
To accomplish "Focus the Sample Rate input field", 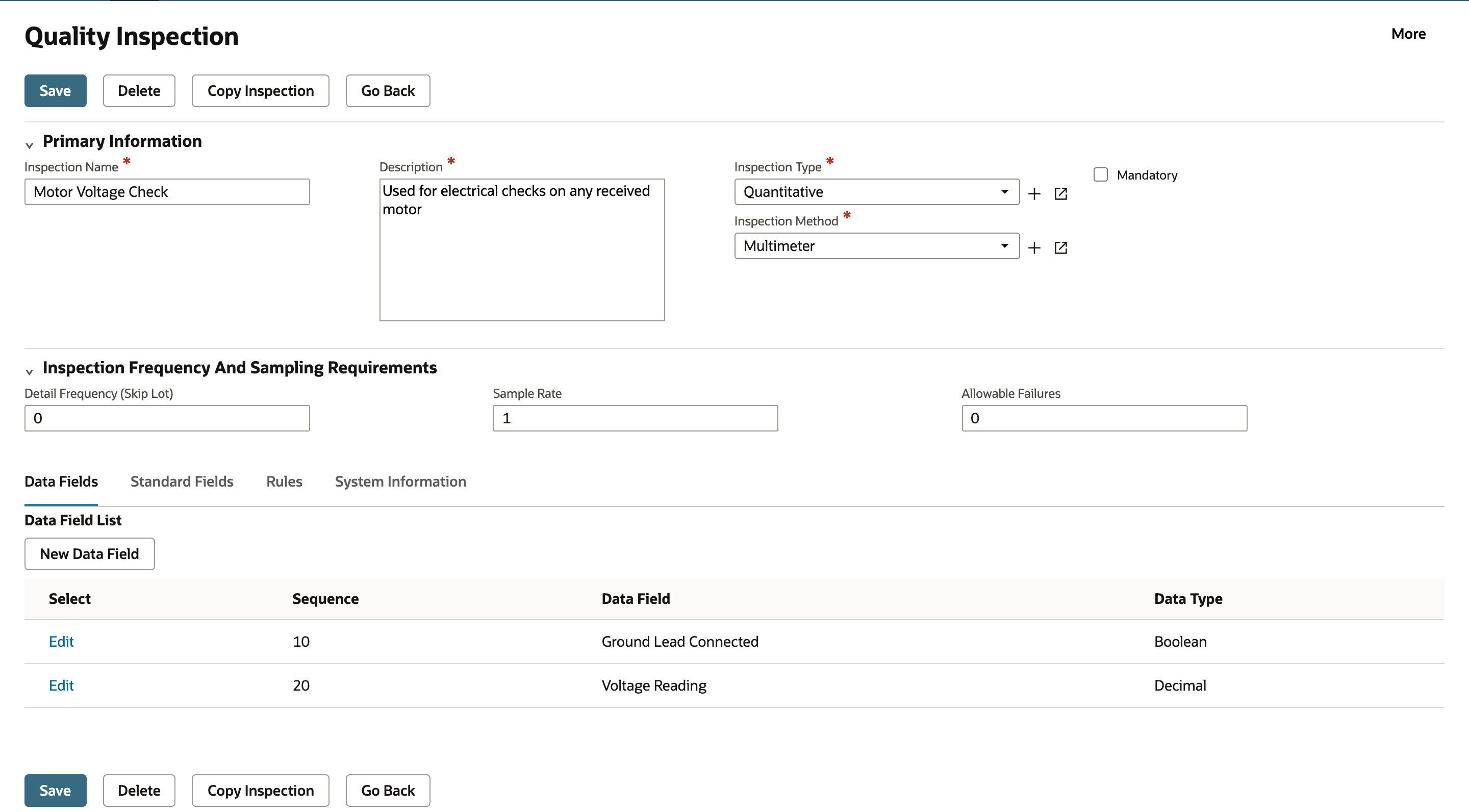I will click(635, 418).
